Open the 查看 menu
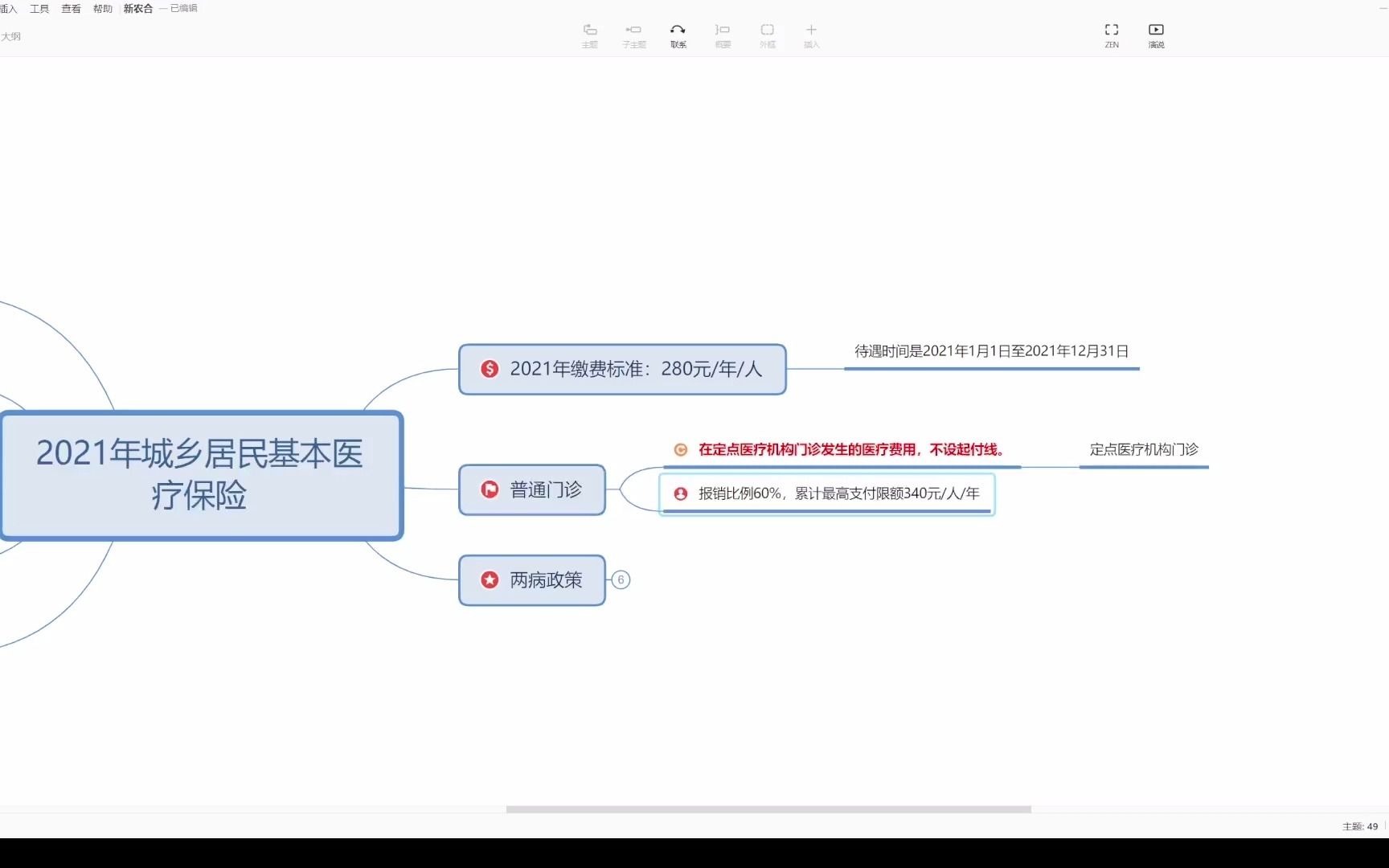Image resolution: width=1389 pixels, height=868 pixels. 71,9
